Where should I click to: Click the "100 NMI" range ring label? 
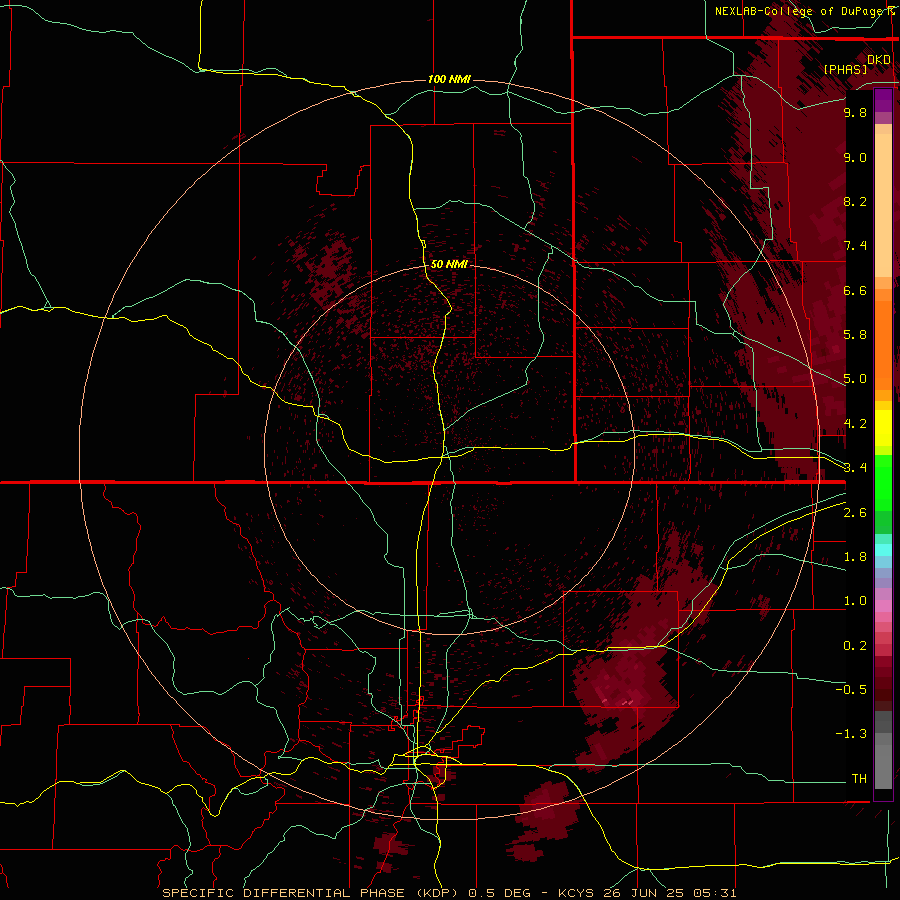pos(449,79)
